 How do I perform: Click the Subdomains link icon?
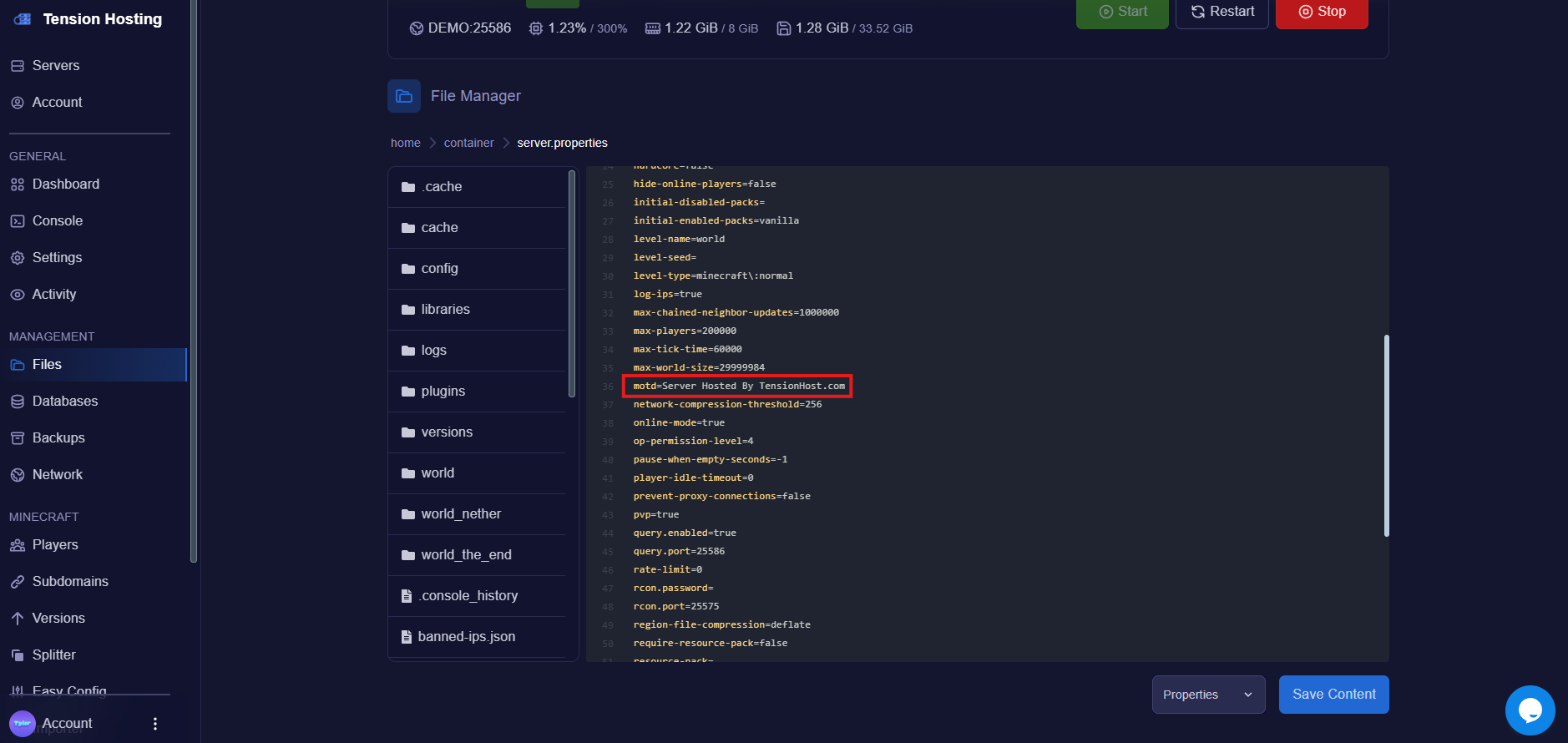(x=18, y=582)
